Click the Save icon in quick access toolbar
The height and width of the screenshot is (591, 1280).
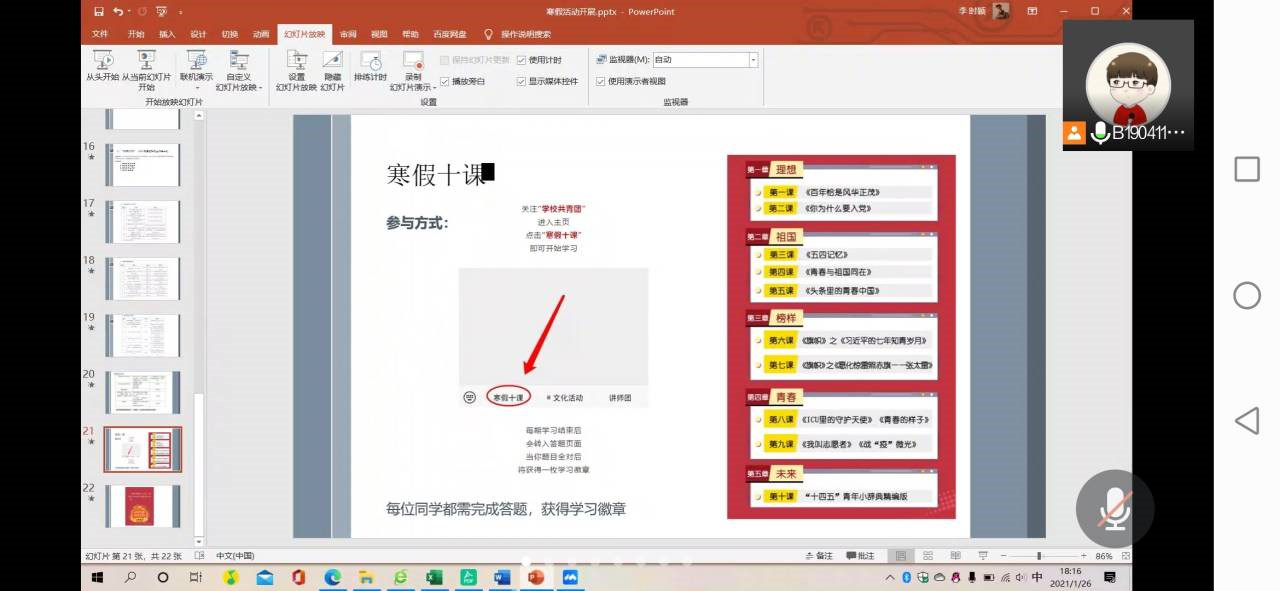[98, 11]
